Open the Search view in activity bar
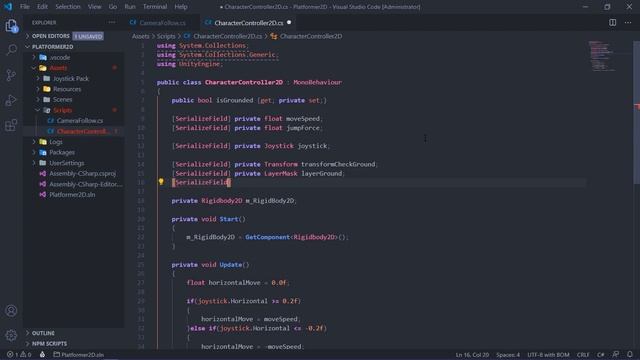The image size is (640, 360). coord(11,50)
